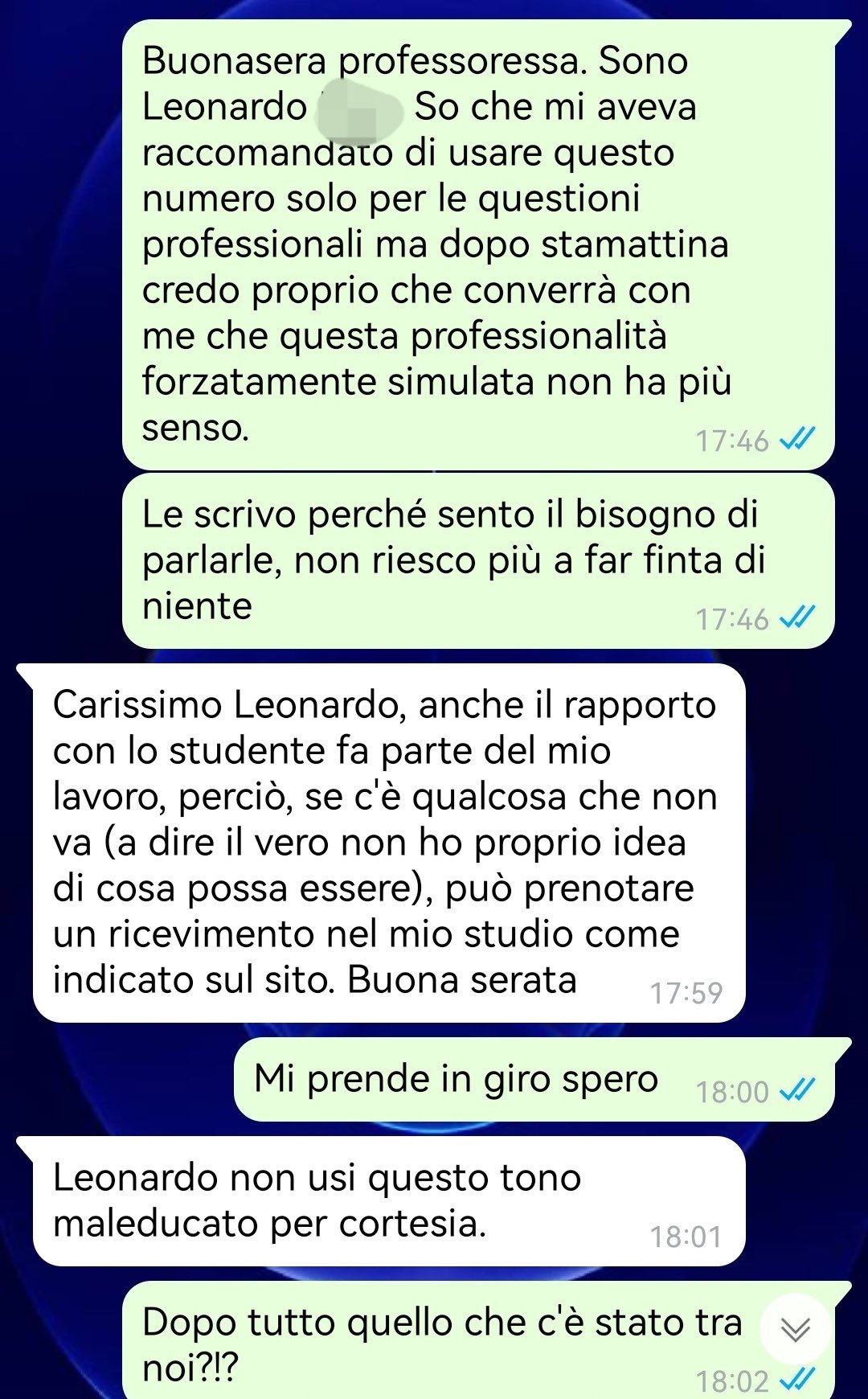Tap the 18:02 timestamp on last message
868x1399 pixels.
point(732,1381)
